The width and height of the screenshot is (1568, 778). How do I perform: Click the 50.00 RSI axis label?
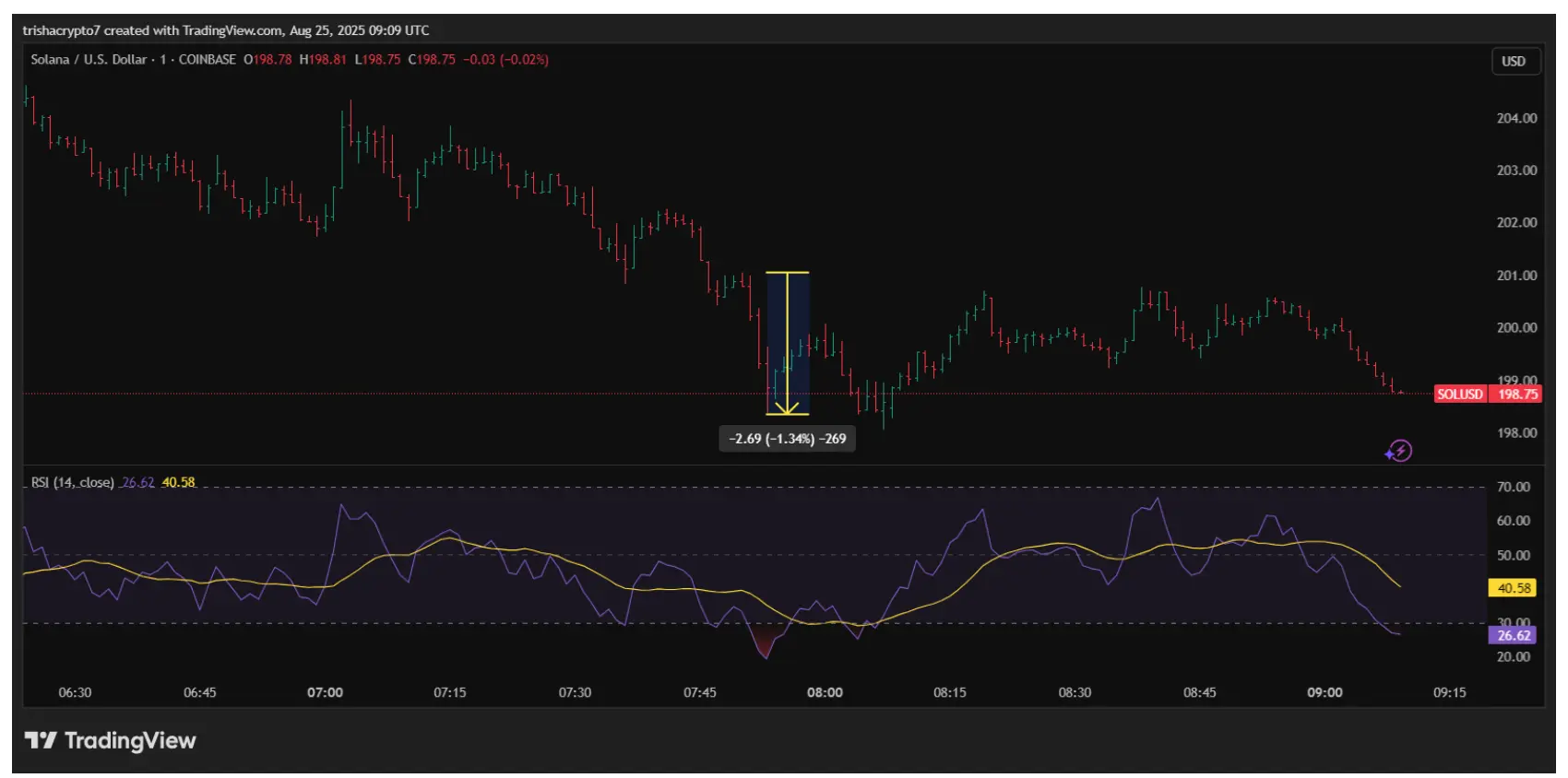click(x=1513, y=555)
